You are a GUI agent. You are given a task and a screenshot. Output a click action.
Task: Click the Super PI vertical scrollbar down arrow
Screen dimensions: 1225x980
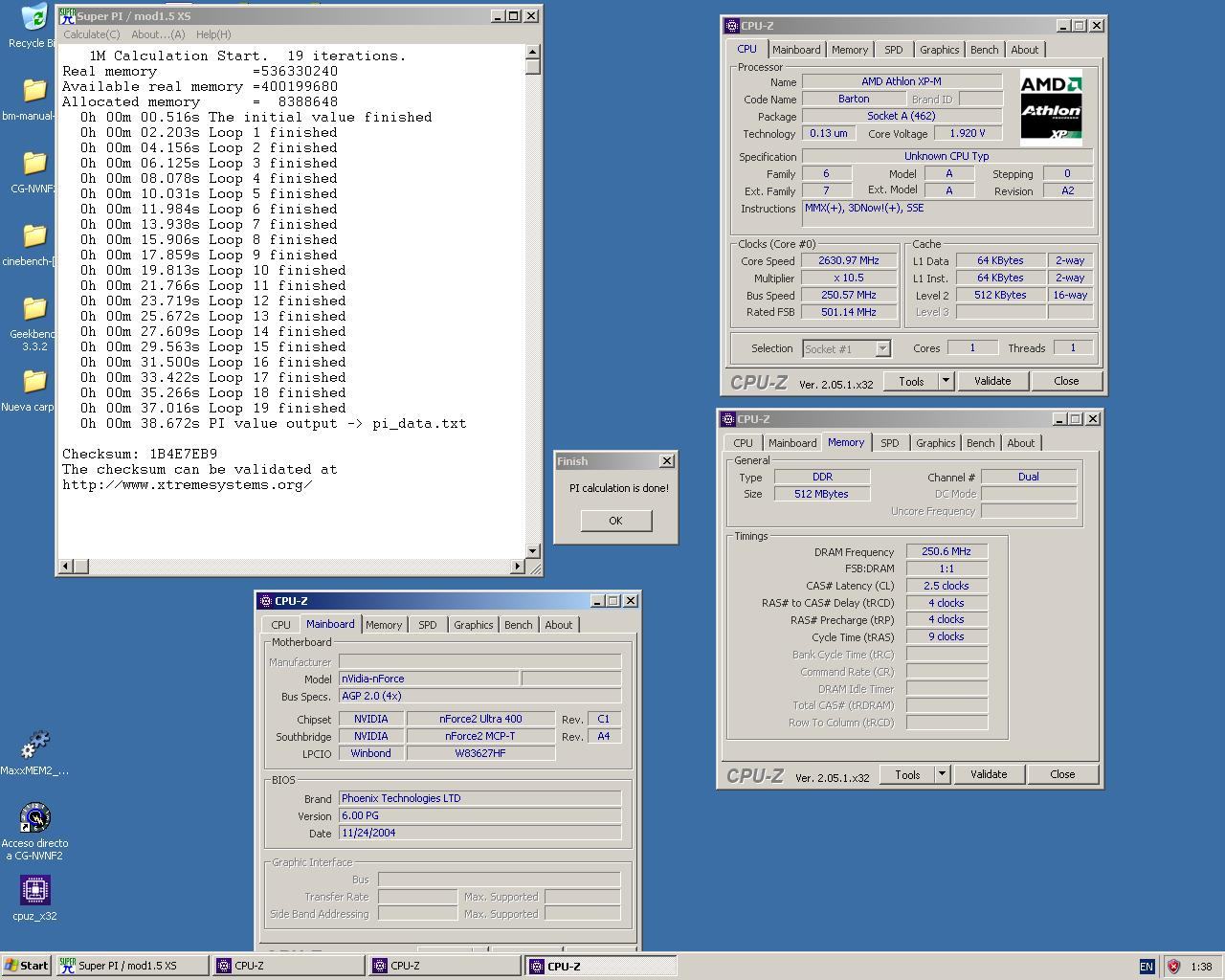click(x=533, y=551)
